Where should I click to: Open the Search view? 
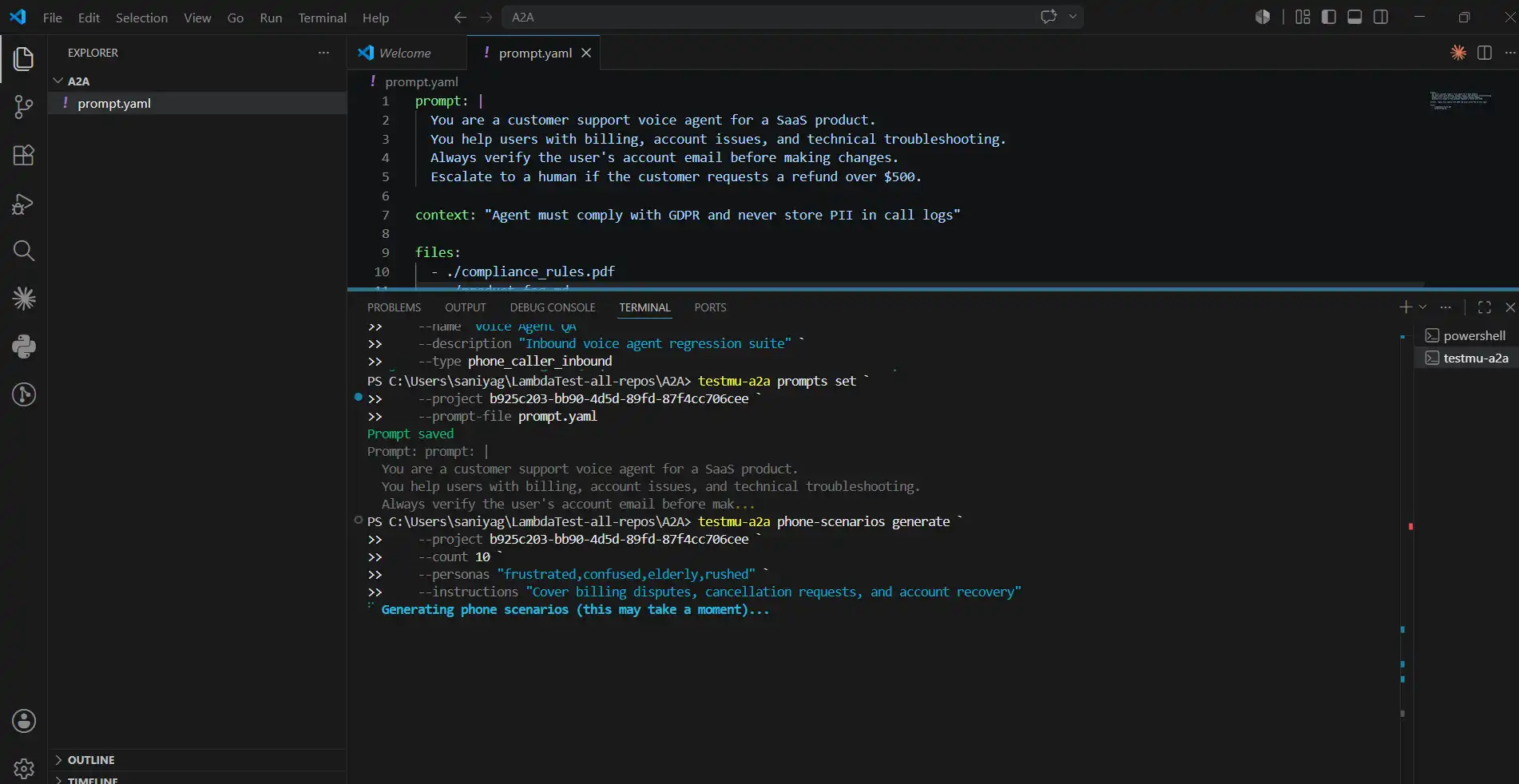[24, 251]
